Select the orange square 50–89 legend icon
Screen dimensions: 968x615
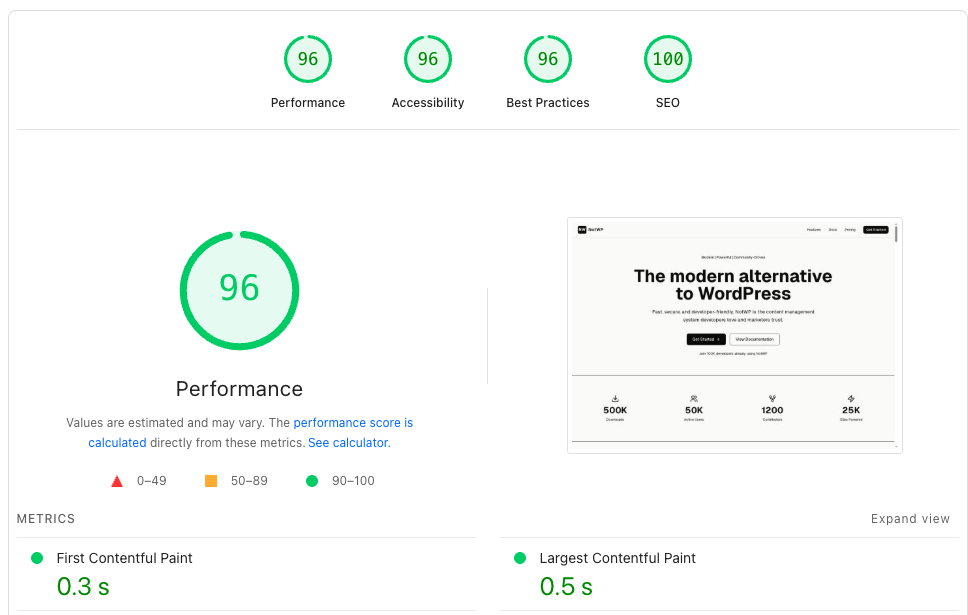pos(210,480)
